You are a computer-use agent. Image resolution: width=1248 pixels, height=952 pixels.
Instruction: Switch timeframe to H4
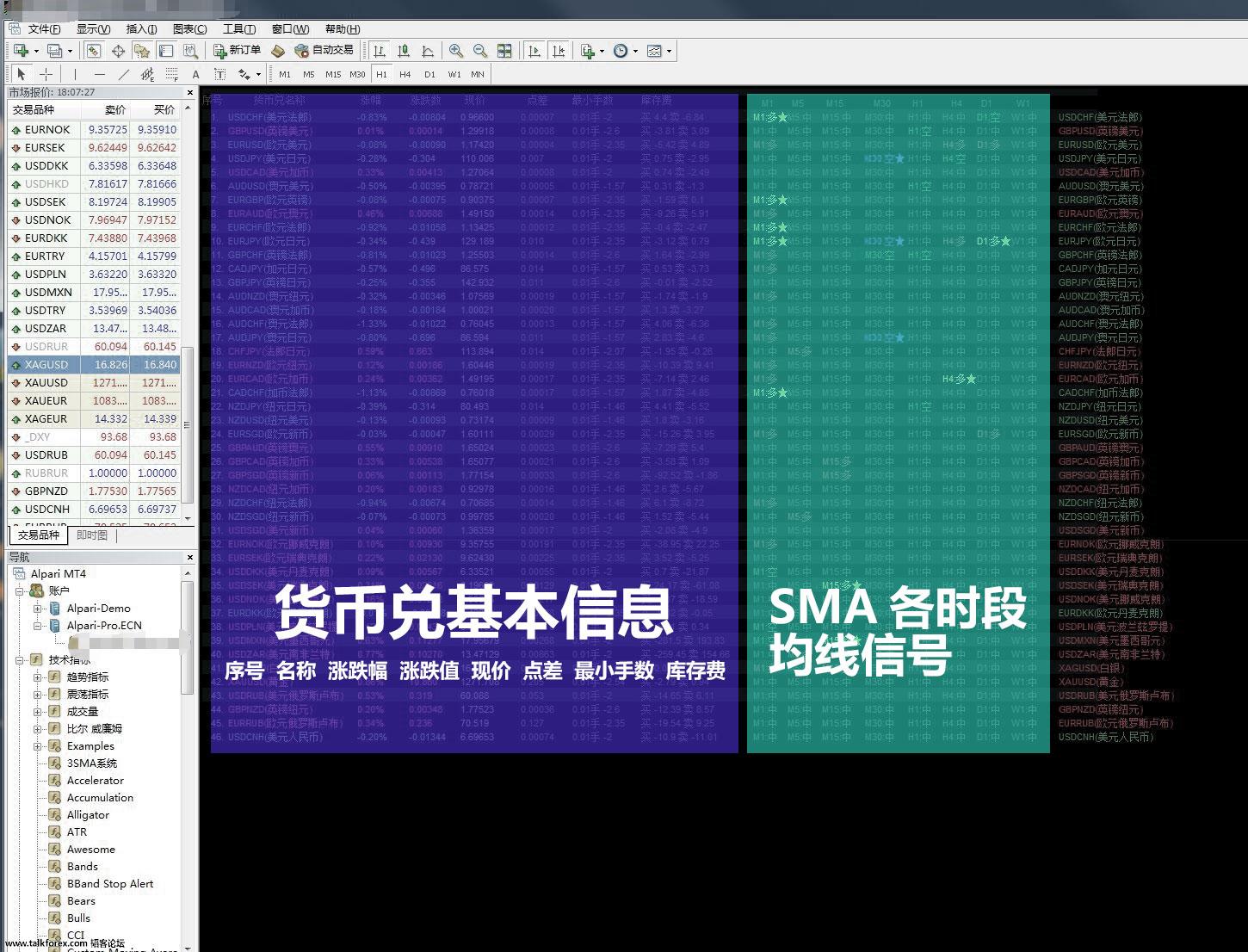405,74
